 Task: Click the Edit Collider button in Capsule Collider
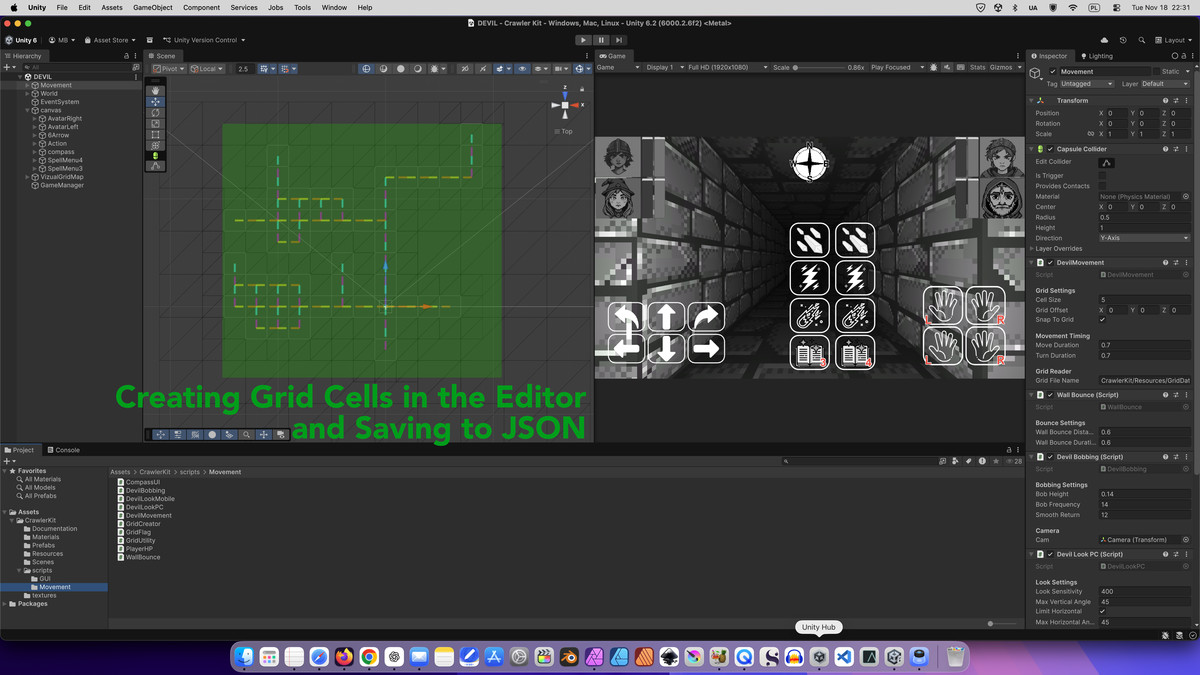tap(1107, 162)
